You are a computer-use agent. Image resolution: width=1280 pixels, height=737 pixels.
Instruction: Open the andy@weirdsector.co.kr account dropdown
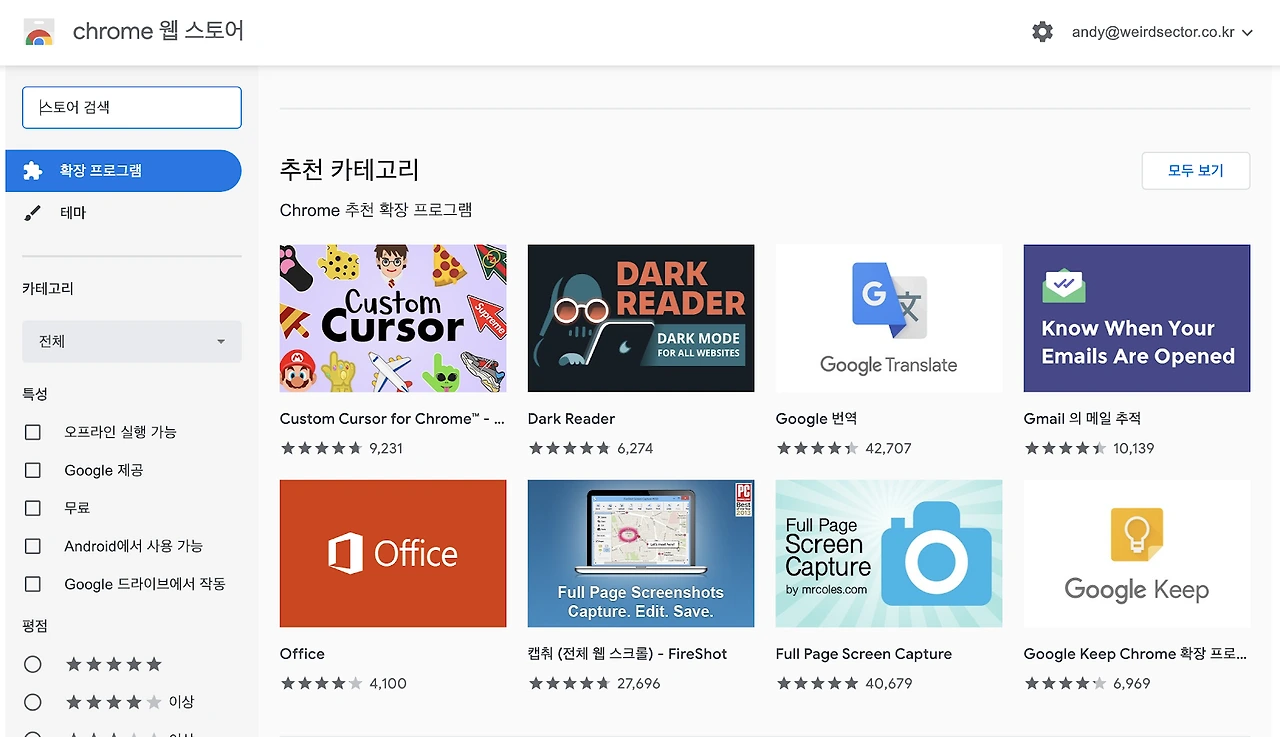click(1162, 32)
